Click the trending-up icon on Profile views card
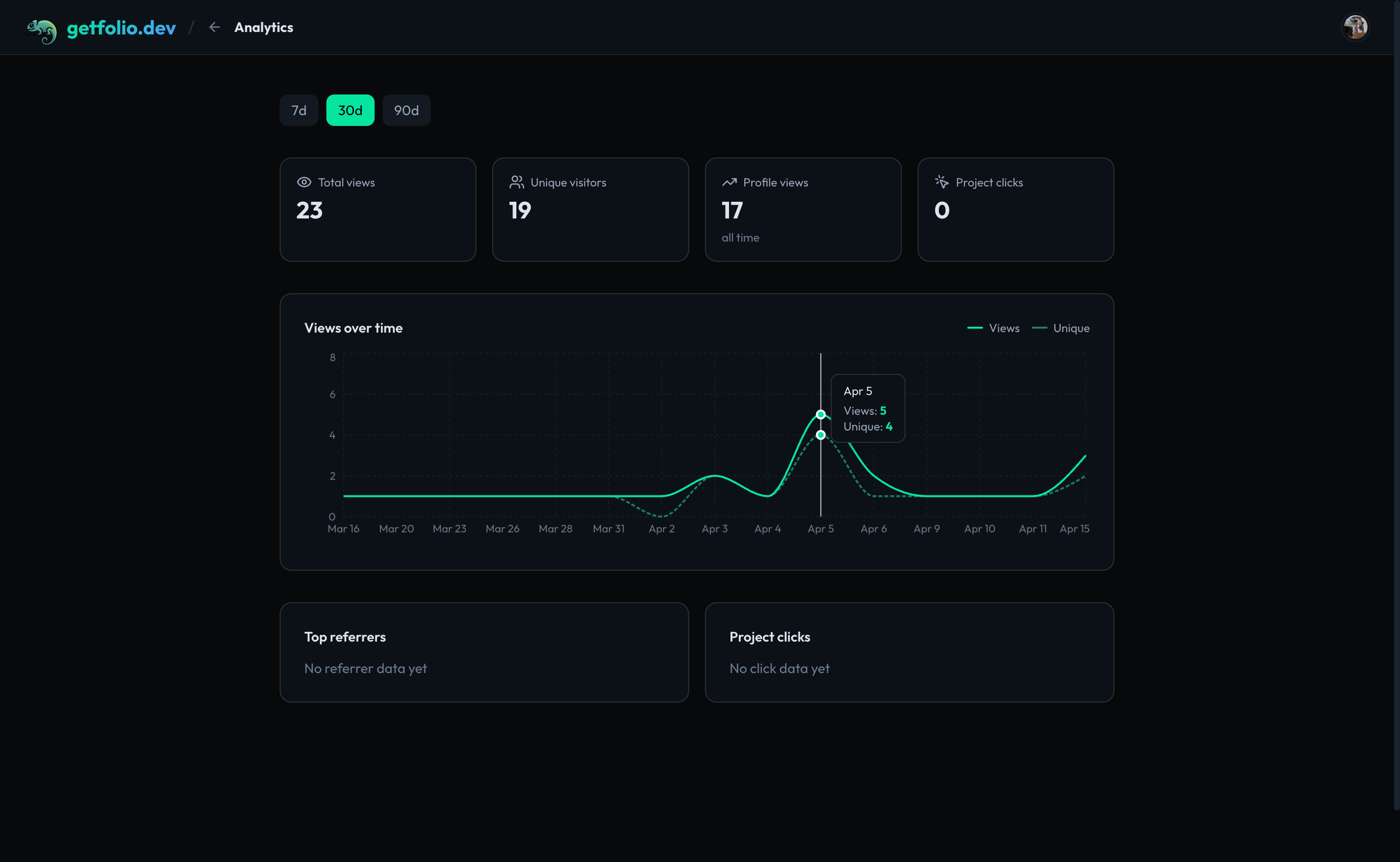 pos(729,182)
